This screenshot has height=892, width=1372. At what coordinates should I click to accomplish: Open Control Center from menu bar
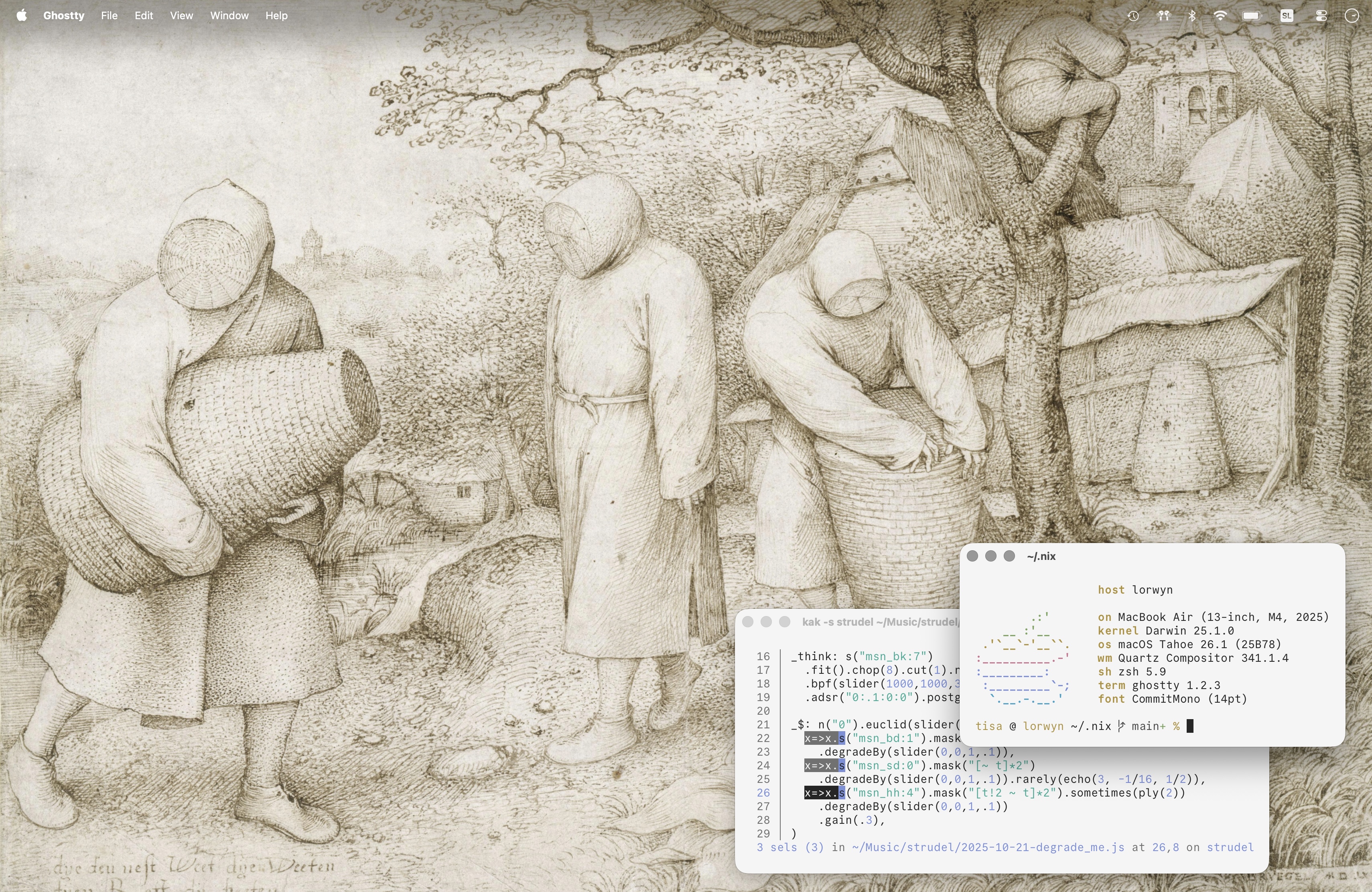(x=1321, y=16)
